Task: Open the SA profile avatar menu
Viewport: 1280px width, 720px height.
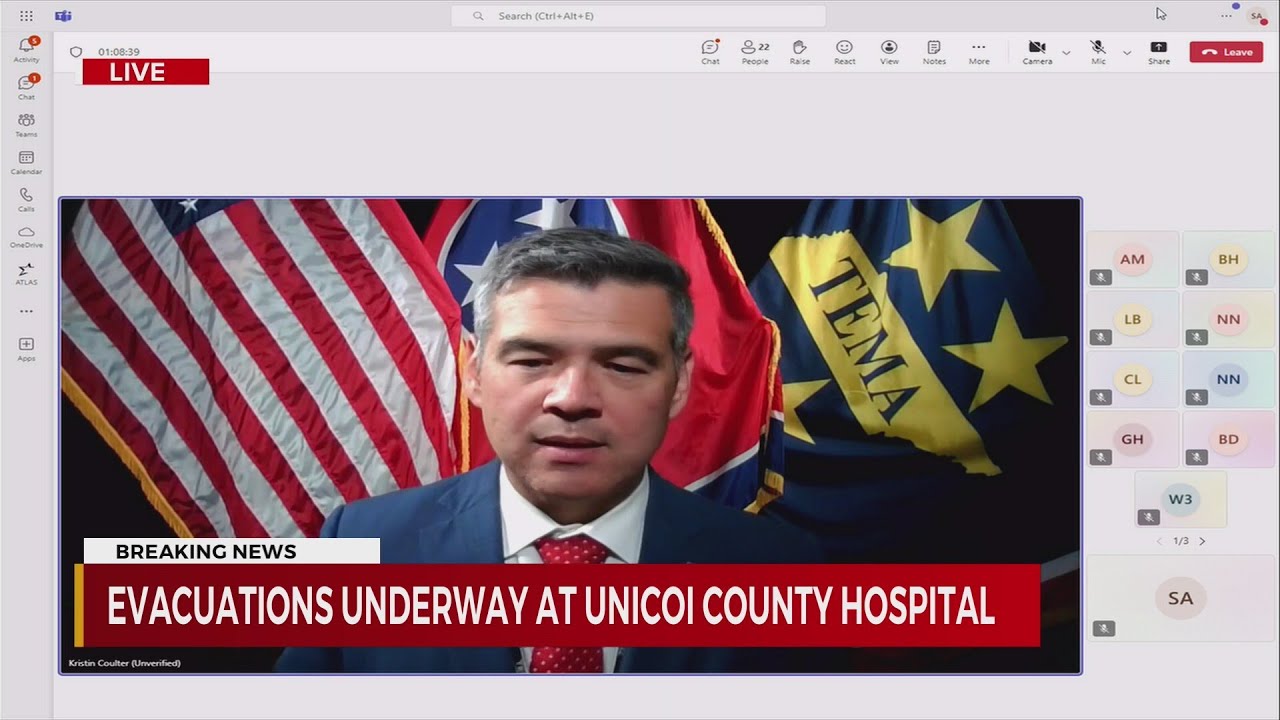Action: coord(1256,16)
